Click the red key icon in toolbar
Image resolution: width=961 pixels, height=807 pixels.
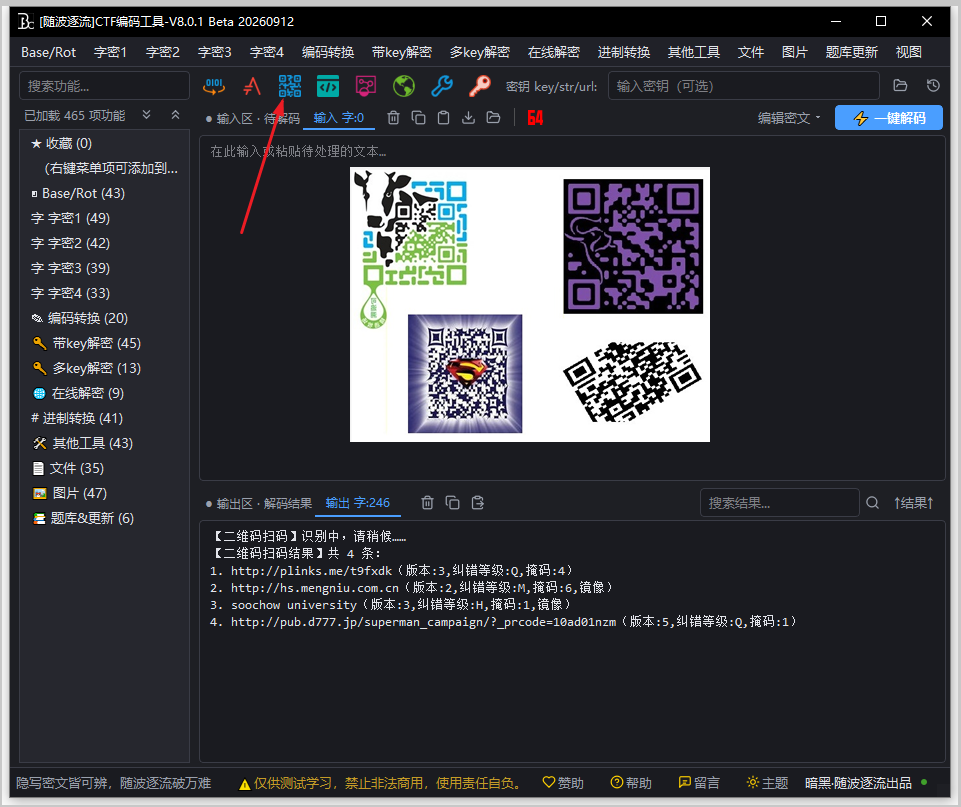point(480,86)
